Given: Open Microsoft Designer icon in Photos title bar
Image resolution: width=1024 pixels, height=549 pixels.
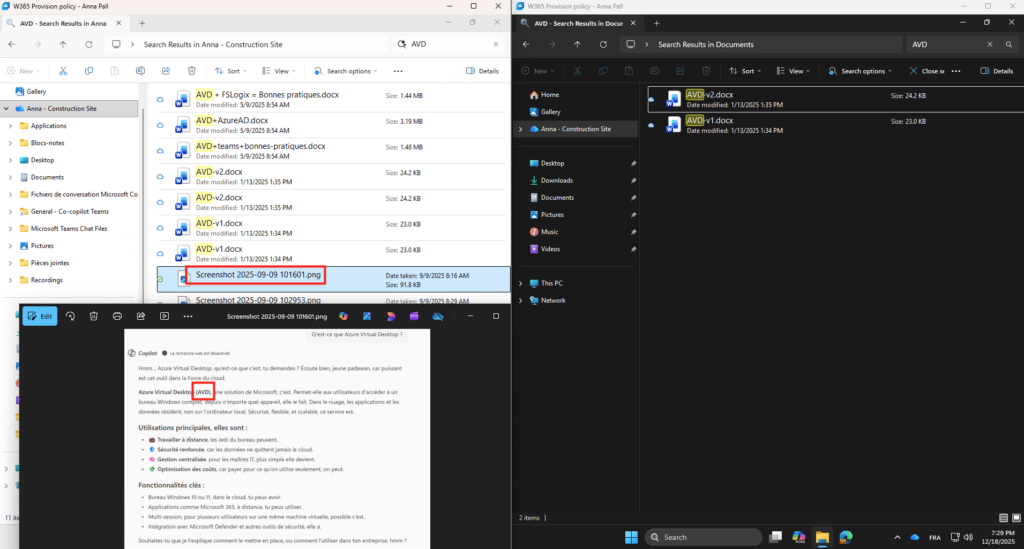Looking at the screenshot, I should [x=391, y=315].
